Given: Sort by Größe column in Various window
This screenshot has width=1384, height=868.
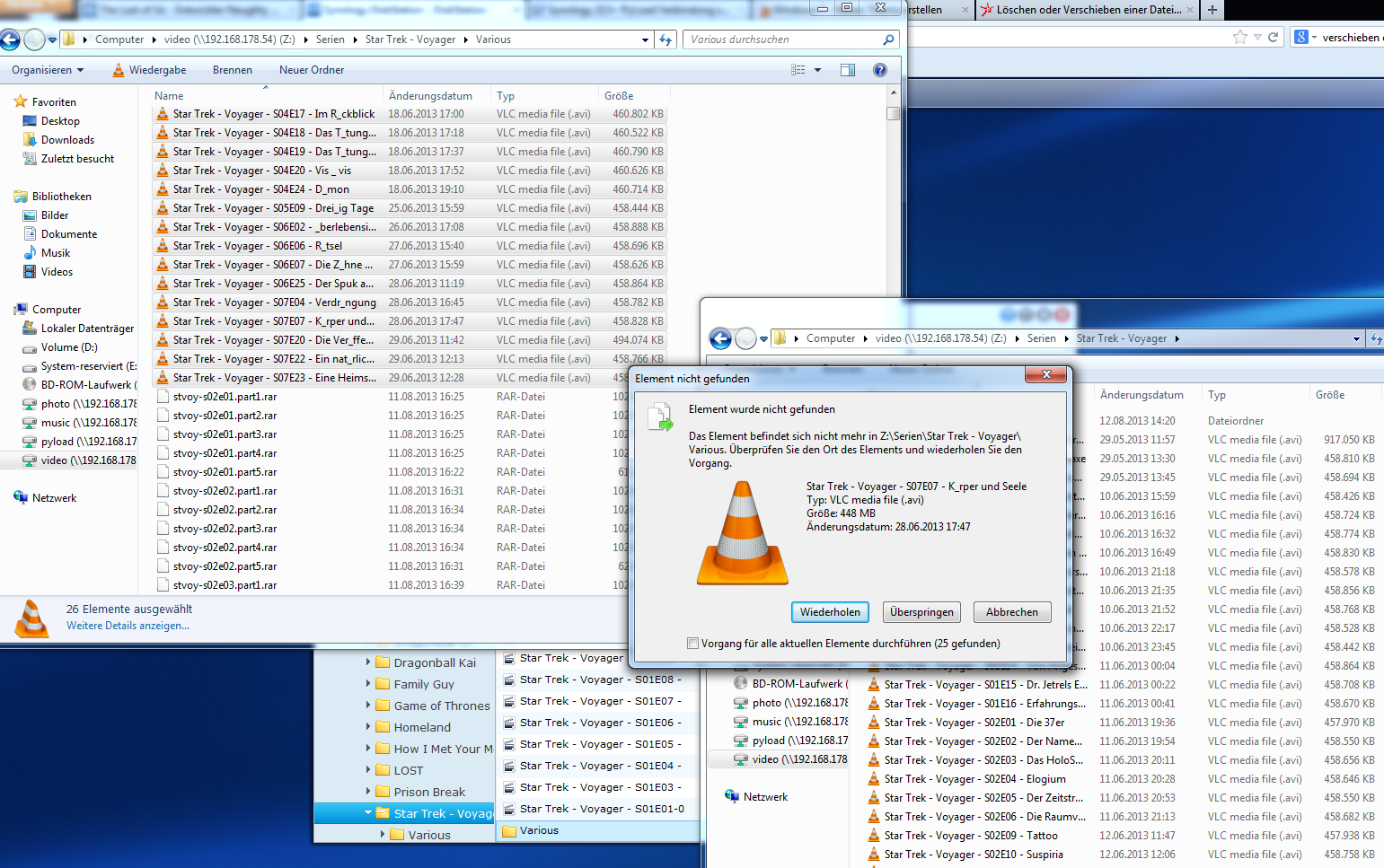Looking at the screenshot, I should [619, 96].
